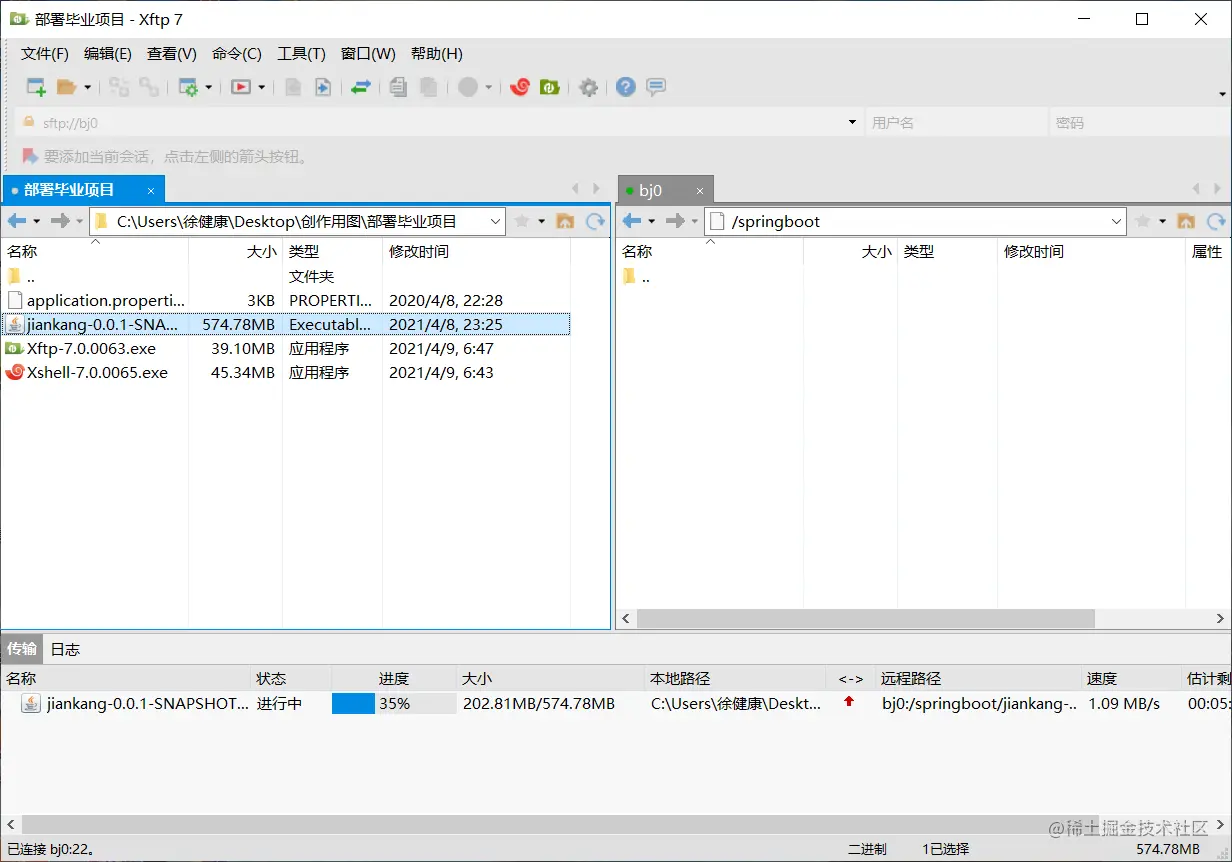Viewport: 1232px width, 862px height.
Task: Open help with the blue question icon
Action: point(626,87)
